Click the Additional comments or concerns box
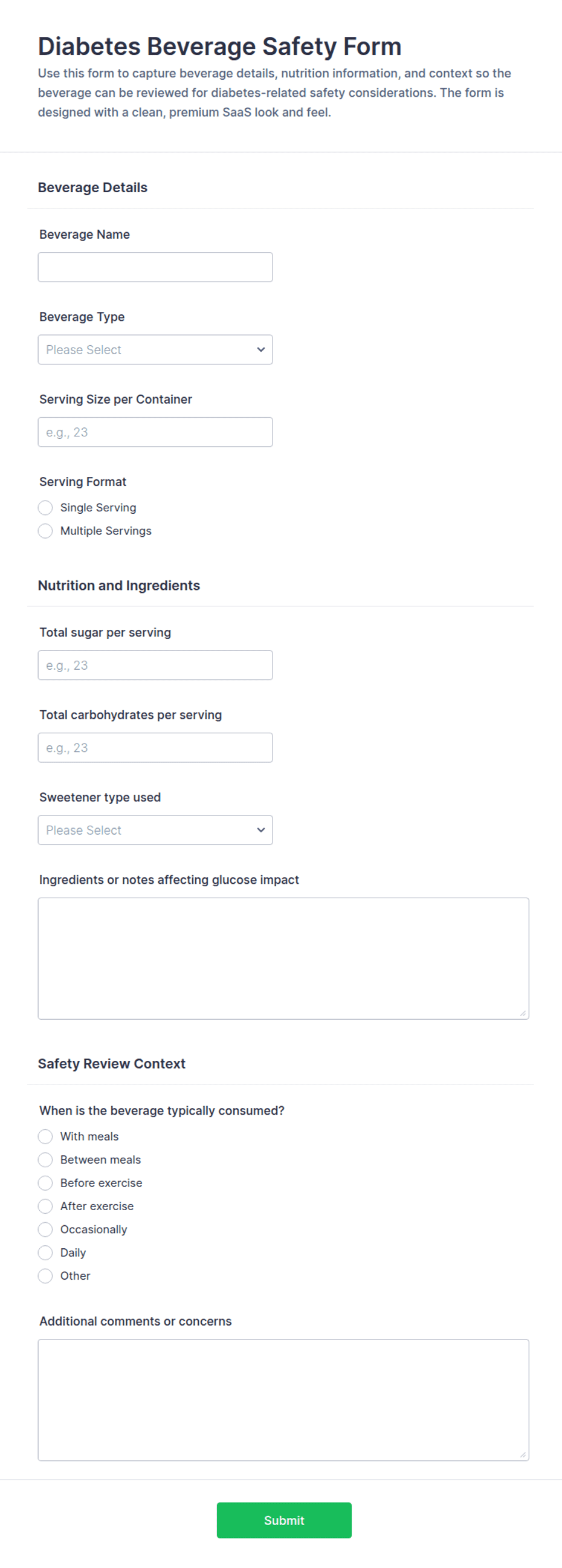 coord(283,1399)
